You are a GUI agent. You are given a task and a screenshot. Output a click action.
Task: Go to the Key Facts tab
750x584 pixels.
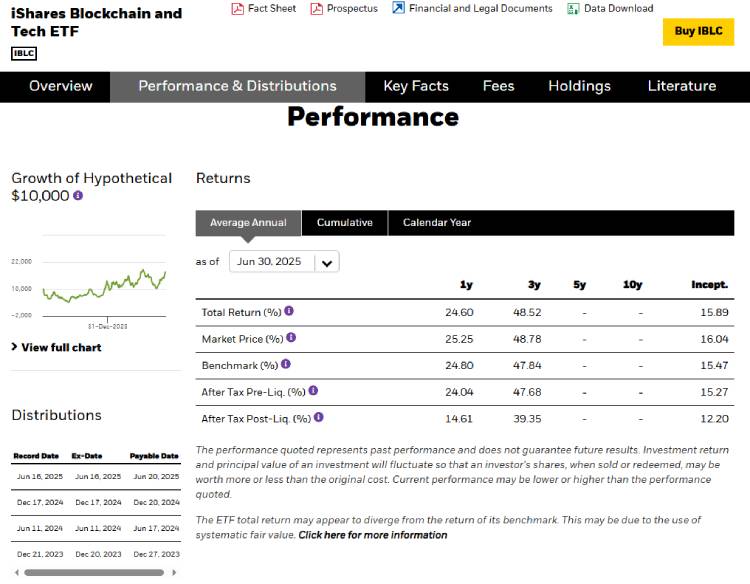point(416,86)
